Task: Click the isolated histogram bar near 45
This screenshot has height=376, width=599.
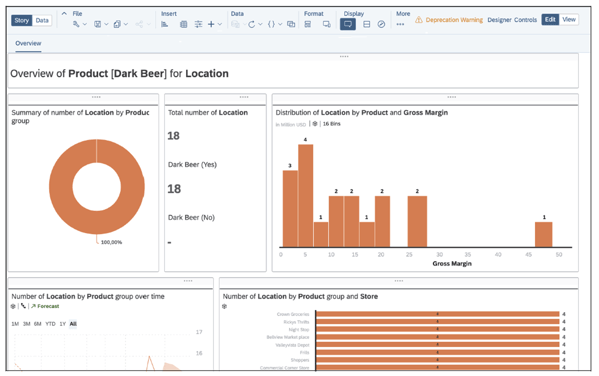Action: (543, 234)
